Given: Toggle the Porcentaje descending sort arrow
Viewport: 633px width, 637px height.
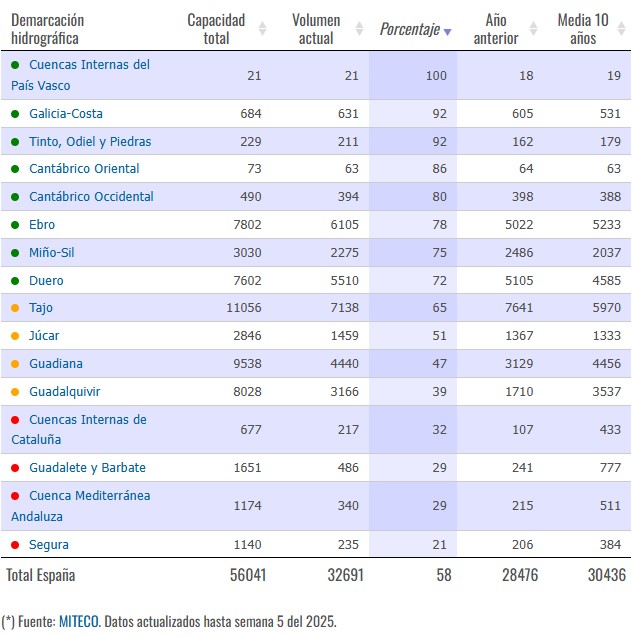Looking at the screenshot, I should 447,32.
